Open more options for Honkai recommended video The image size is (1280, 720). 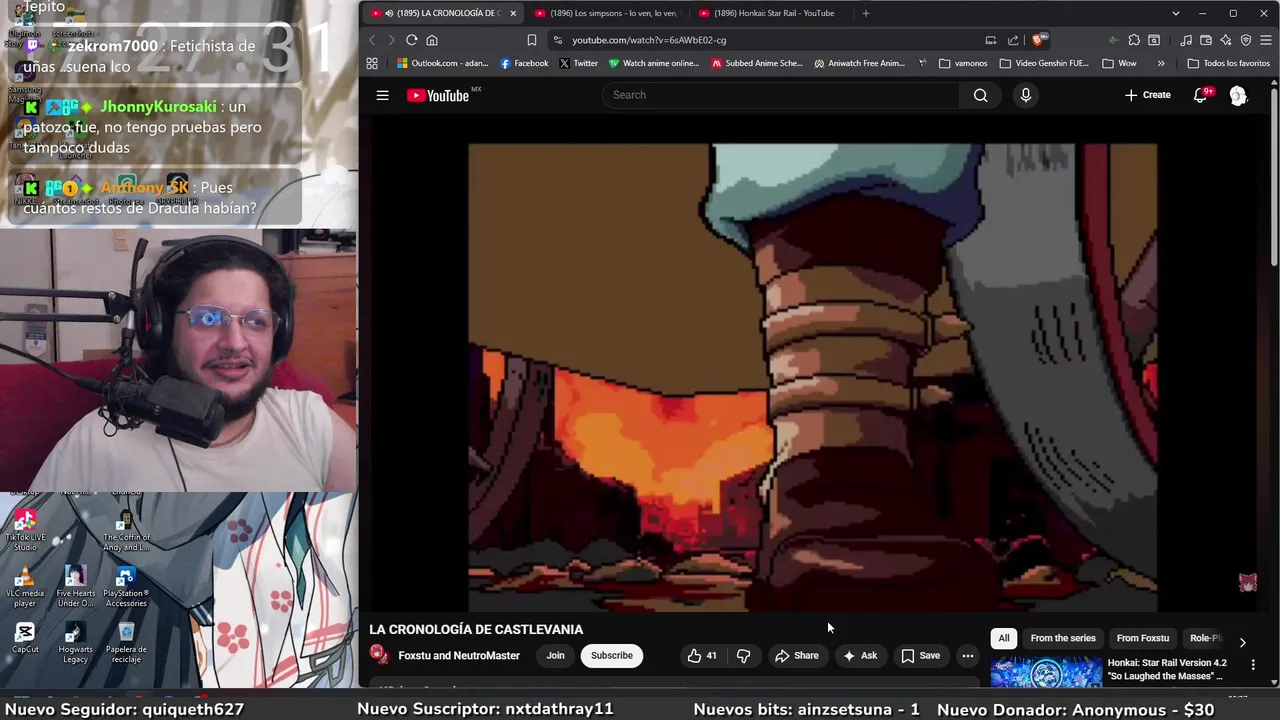tap(1253, 664)
